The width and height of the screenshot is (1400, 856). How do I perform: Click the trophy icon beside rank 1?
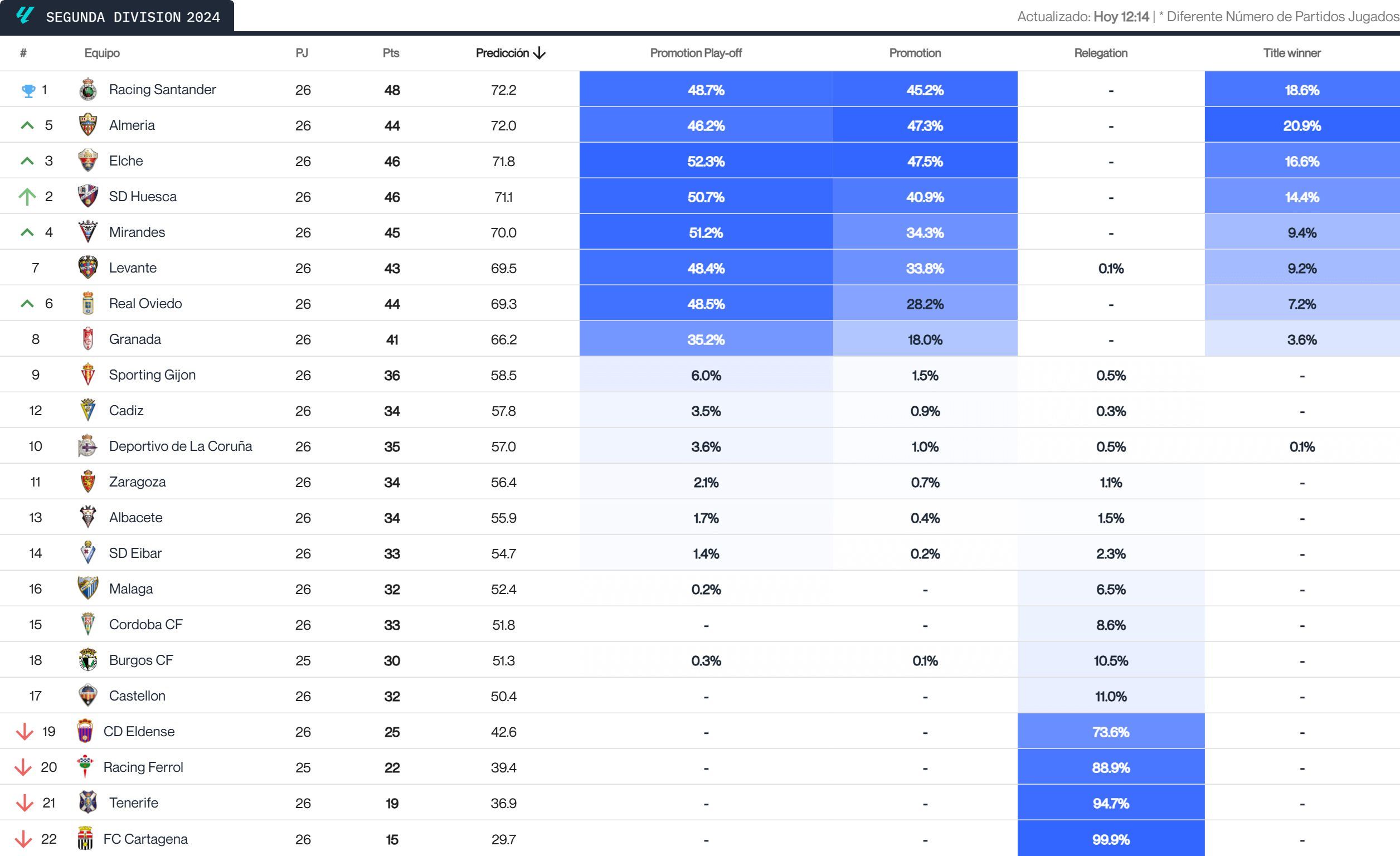pyautogui.click(x=28, y=90)
